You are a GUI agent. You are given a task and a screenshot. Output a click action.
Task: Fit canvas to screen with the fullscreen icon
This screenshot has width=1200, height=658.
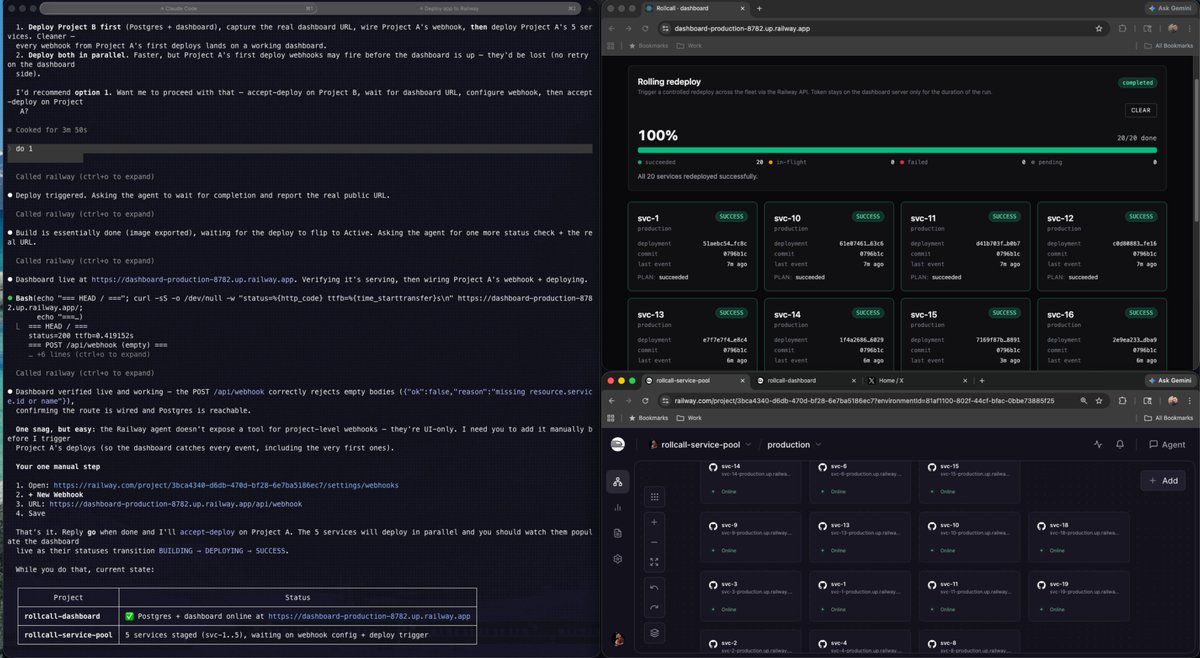coord(654,562)
